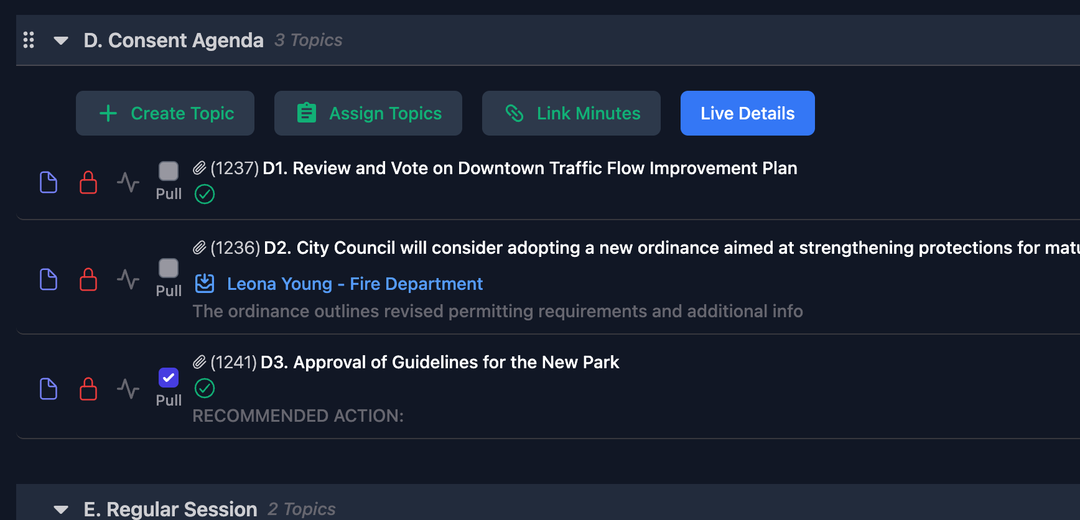Click the red lock icon on D2 row
This screenshot has height=520, width=1080.
tap(88, 279)
